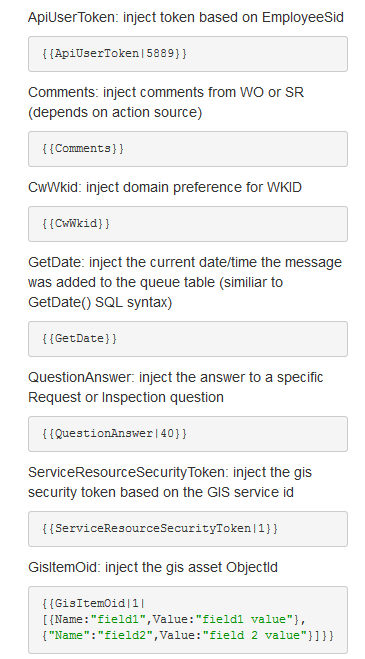This screenshot has height=659, width=365.
Task: Click the ServiceResourceSecurityToken description paragraph
Action: pos(170,482)
